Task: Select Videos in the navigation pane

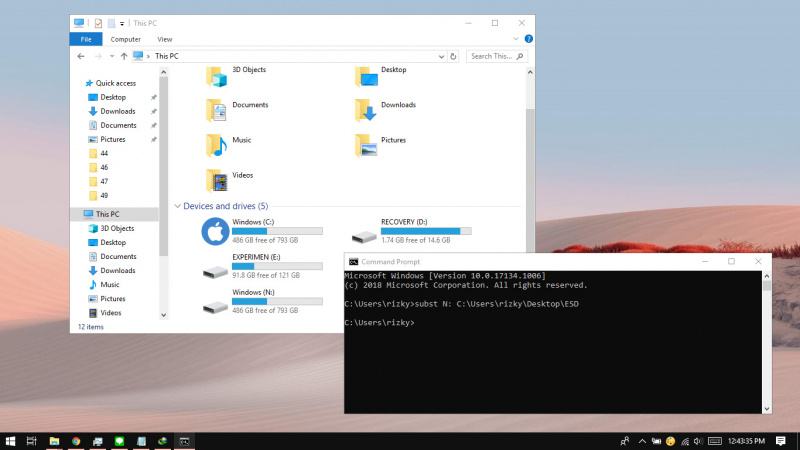Action: point(110,313)
